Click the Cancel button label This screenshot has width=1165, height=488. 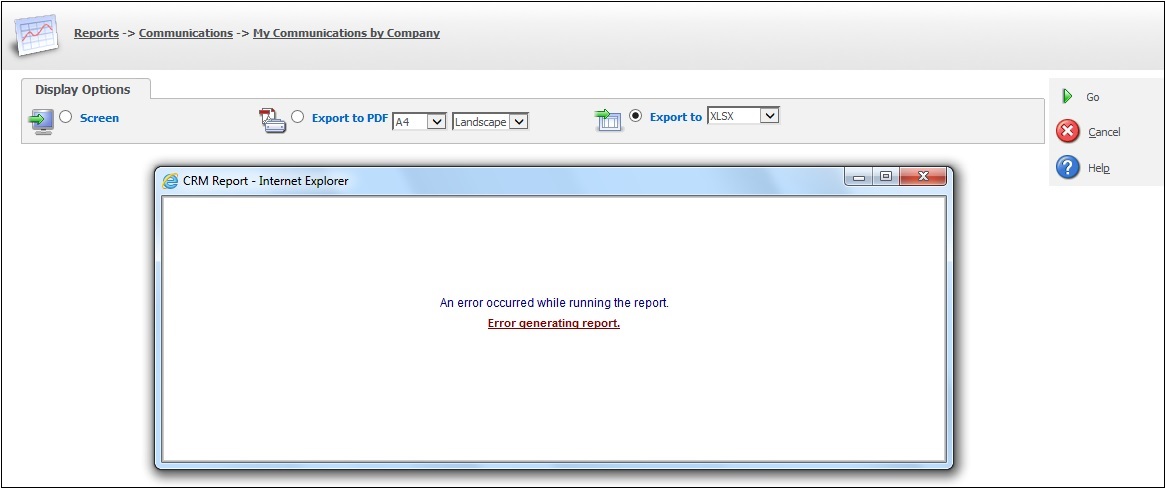1104,132
